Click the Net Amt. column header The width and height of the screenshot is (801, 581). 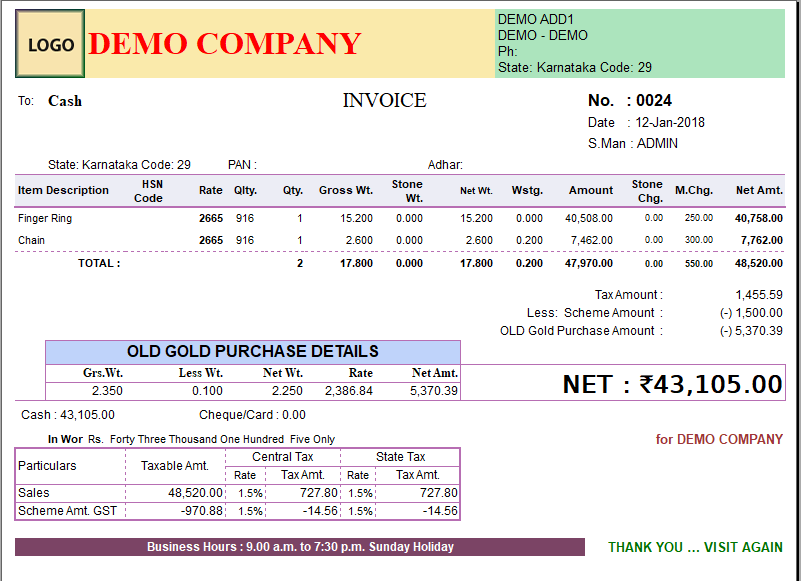(x=759, y=190)
